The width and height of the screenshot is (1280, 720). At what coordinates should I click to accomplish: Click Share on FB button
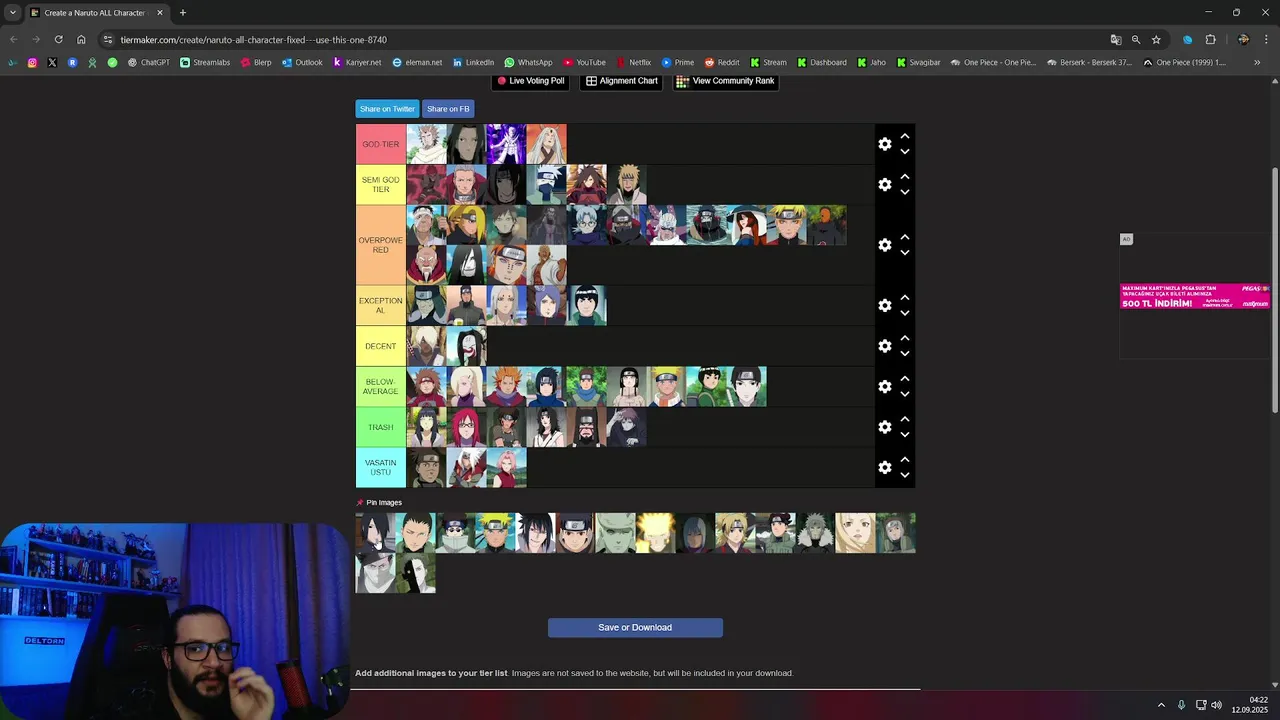coord(448,109)
